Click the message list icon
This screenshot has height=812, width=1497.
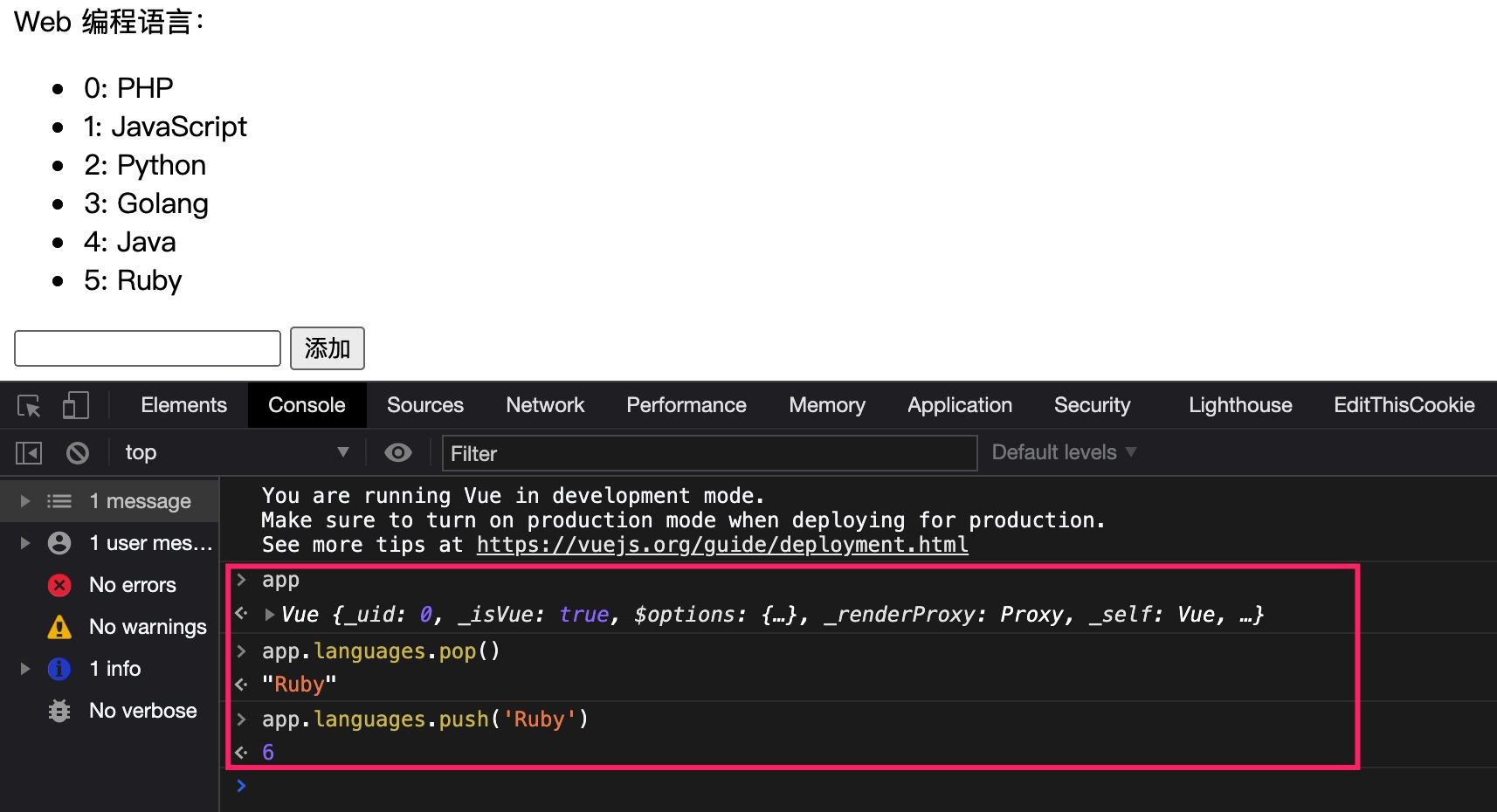click(59, 501)
